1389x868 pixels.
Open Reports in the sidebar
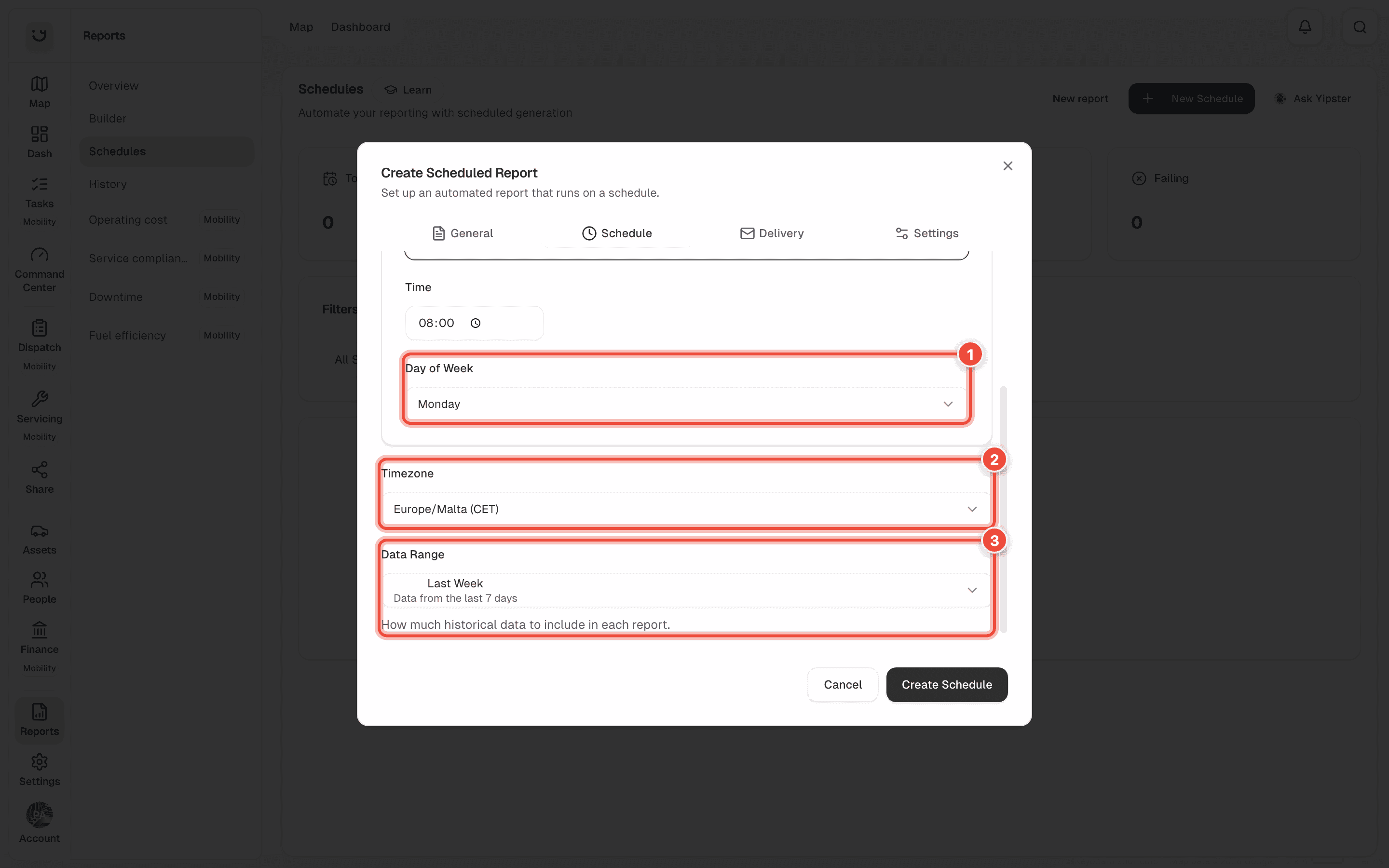pos(39,720)
